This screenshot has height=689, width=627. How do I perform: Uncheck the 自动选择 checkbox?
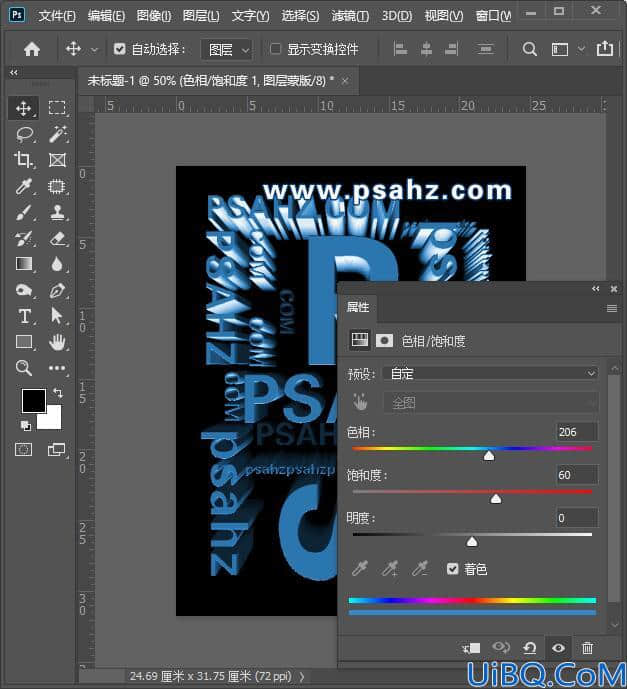pos(120,49)
